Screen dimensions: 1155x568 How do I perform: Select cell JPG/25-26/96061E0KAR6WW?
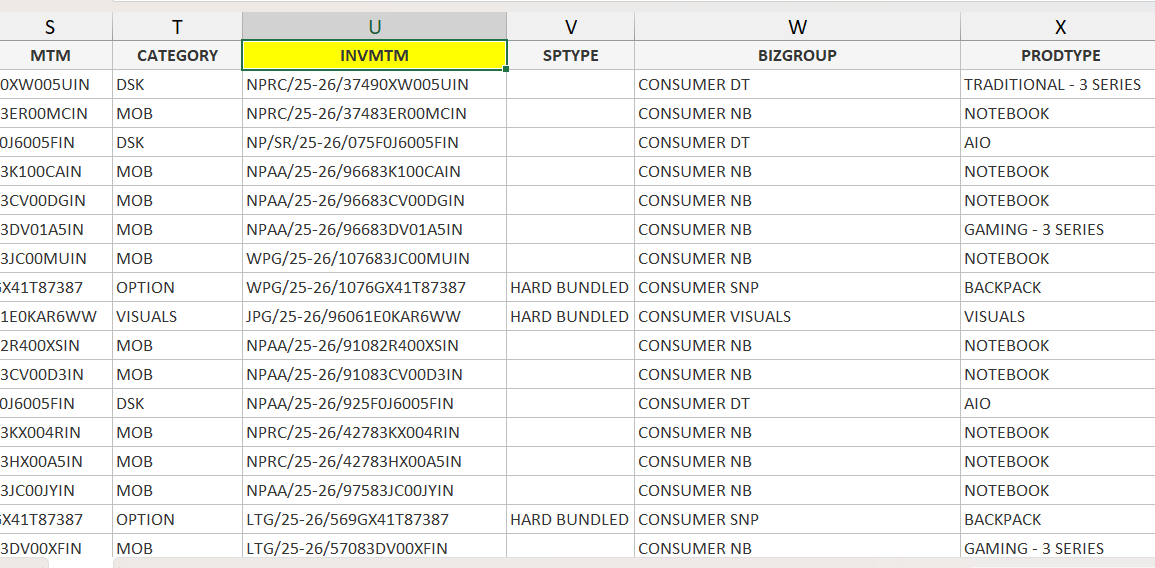click(353, 317)
